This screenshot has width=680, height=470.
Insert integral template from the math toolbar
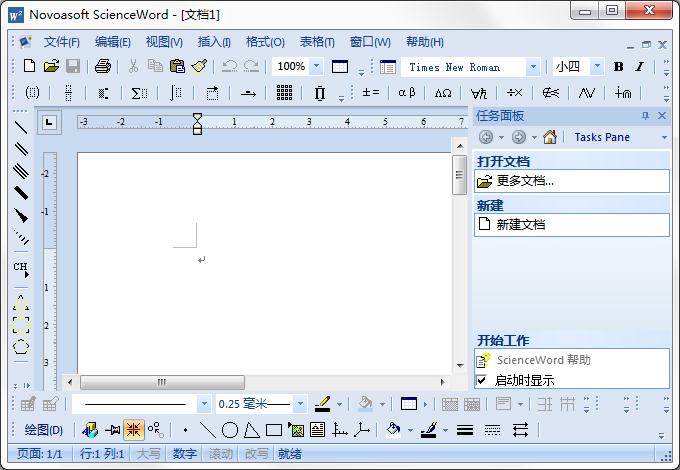coord(176,93)
